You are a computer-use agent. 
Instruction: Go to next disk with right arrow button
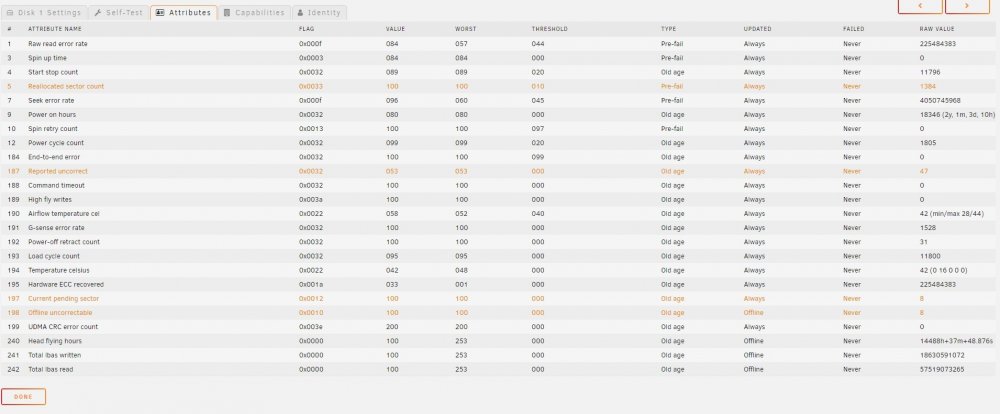pyautogui.click(x=967, y=5)
